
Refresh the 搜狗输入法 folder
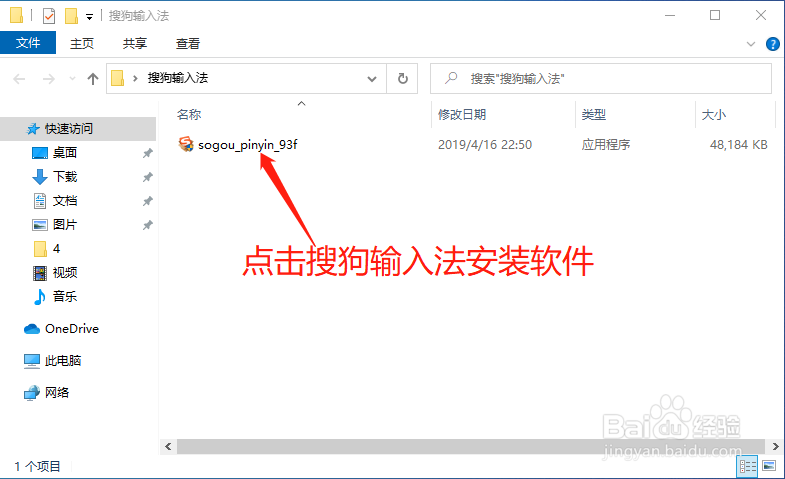403,79
